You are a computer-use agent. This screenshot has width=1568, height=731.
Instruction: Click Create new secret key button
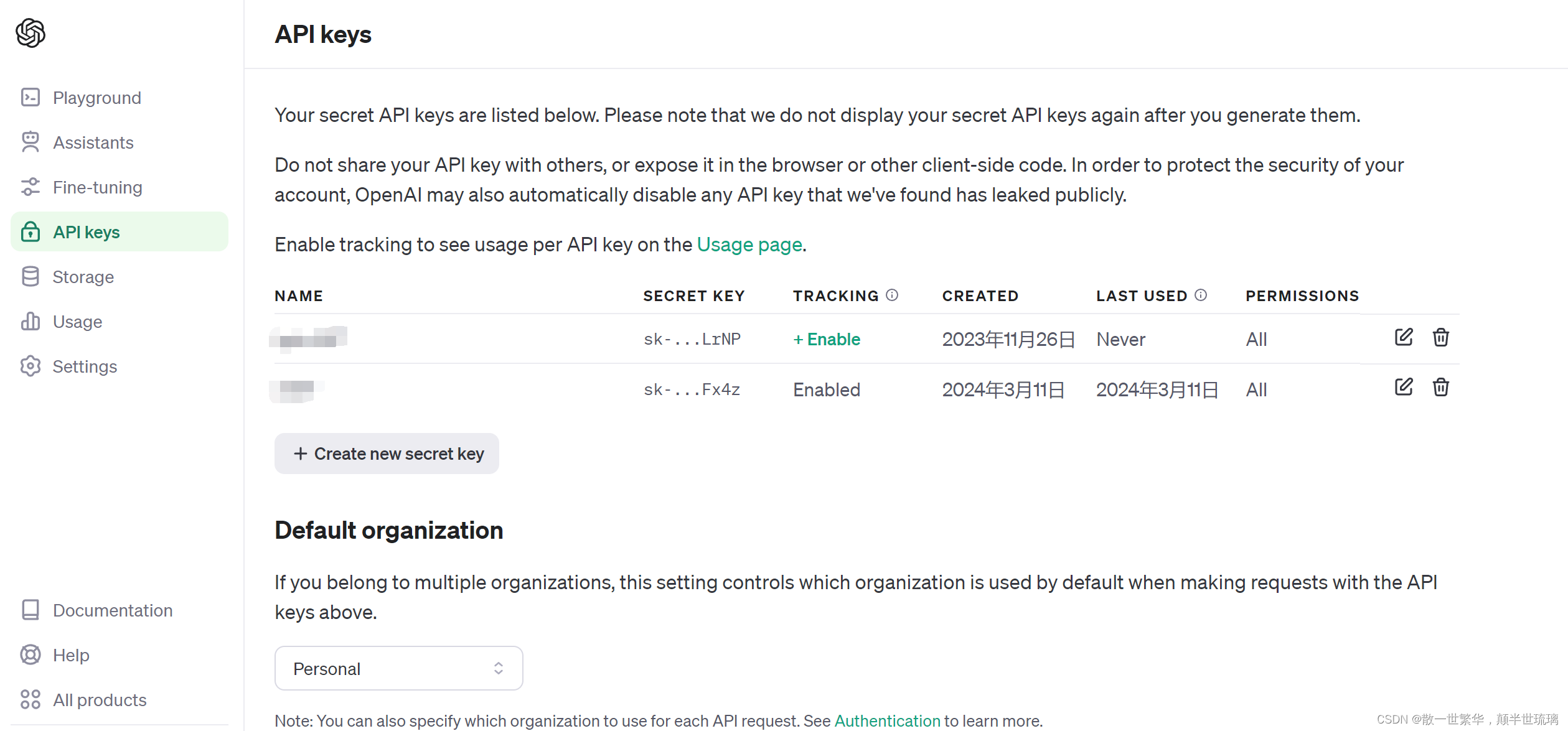(x=387, y=454)
